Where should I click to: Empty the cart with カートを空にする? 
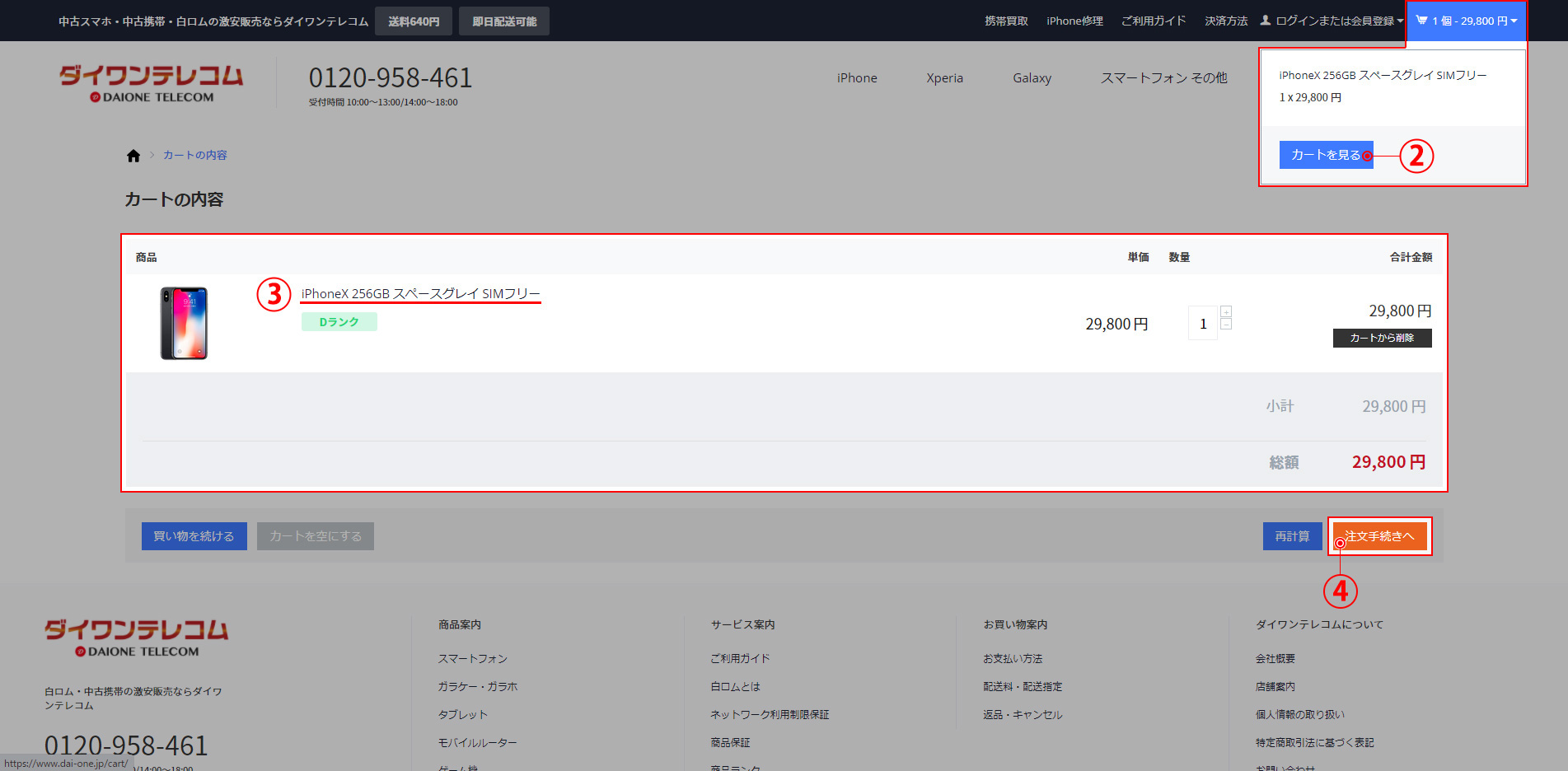[x=316, y=536]
